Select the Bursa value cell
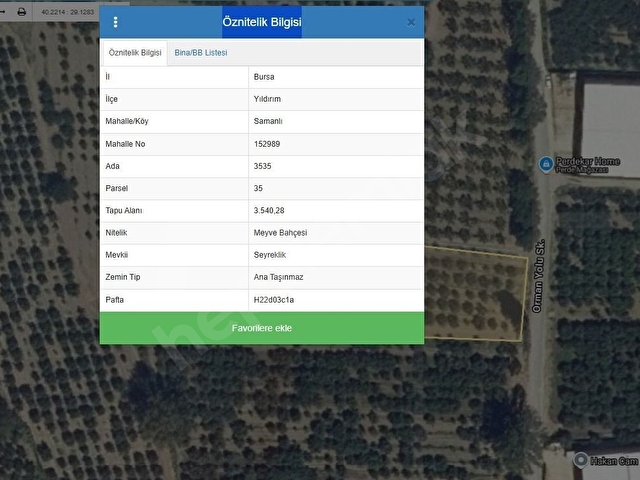Screen dimensions: 640x480 tap(264, 77)
